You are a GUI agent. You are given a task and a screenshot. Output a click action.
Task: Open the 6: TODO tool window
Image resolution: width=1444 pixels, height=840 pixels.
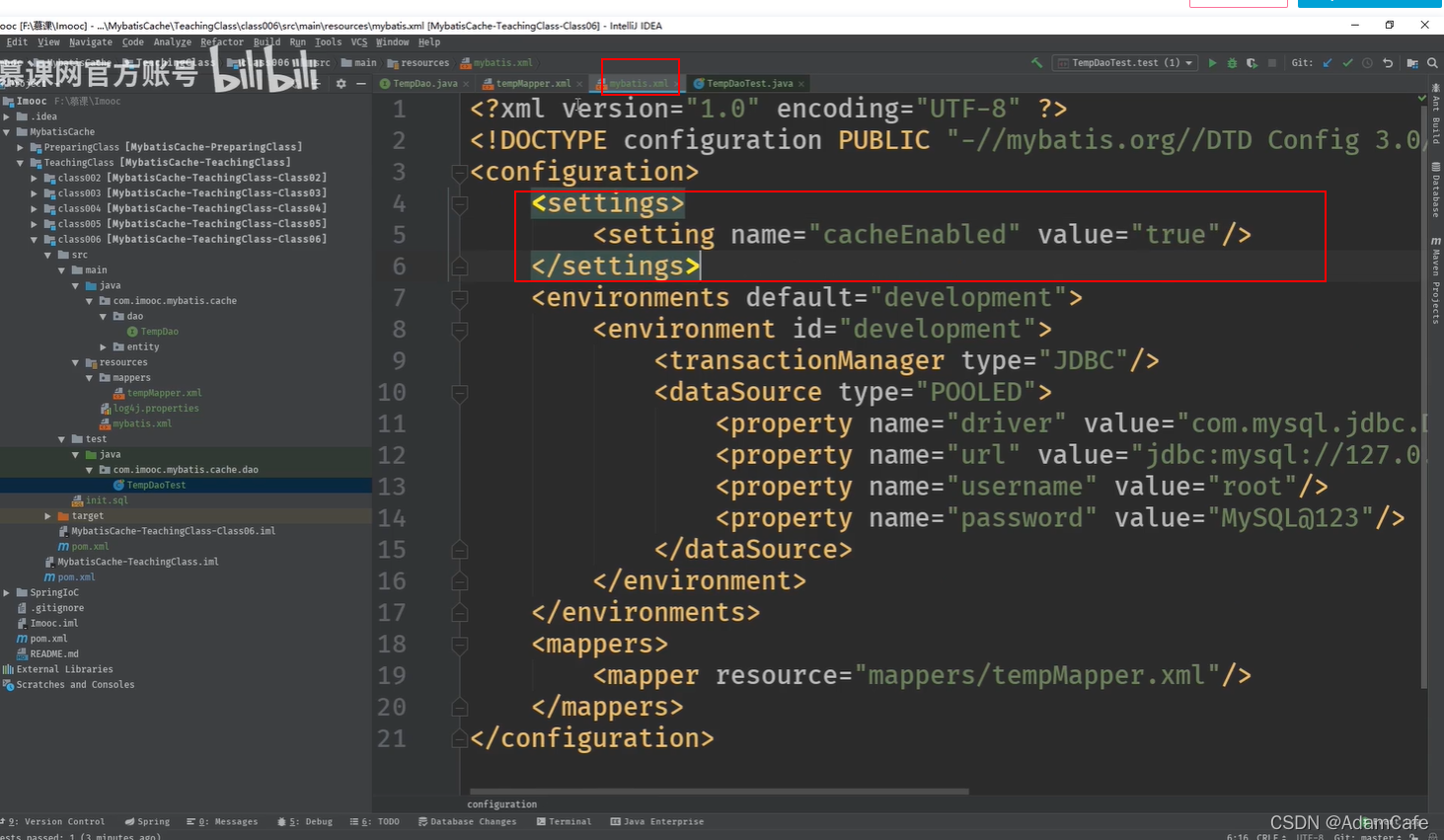point(375,821)
